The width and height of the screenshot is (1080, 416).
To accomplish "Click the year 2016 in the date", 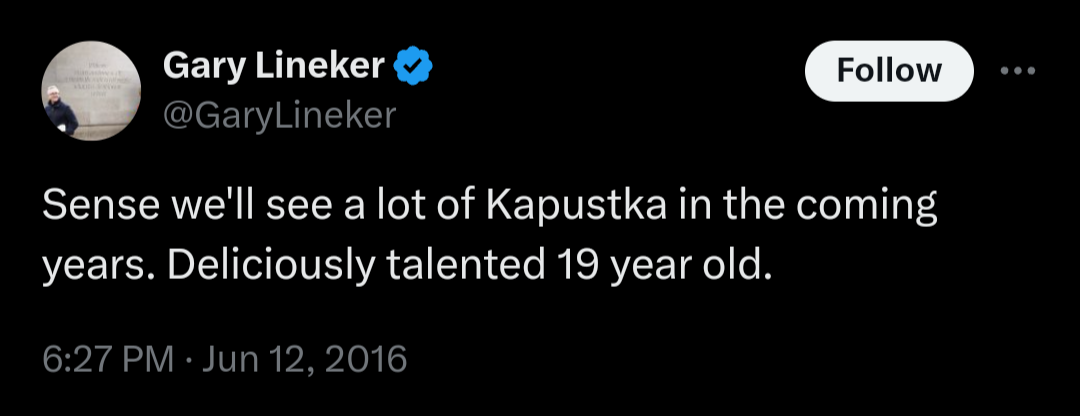I will tap(369, 358).
